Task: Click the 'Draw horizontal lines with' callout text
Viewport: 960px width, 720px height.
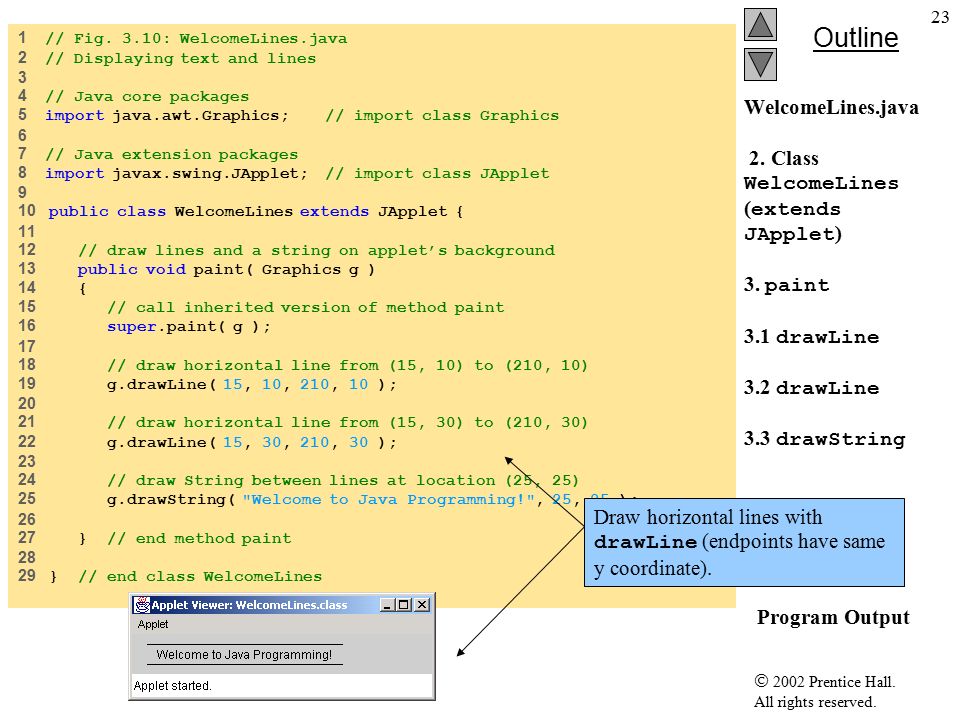Action: (708, 517)
